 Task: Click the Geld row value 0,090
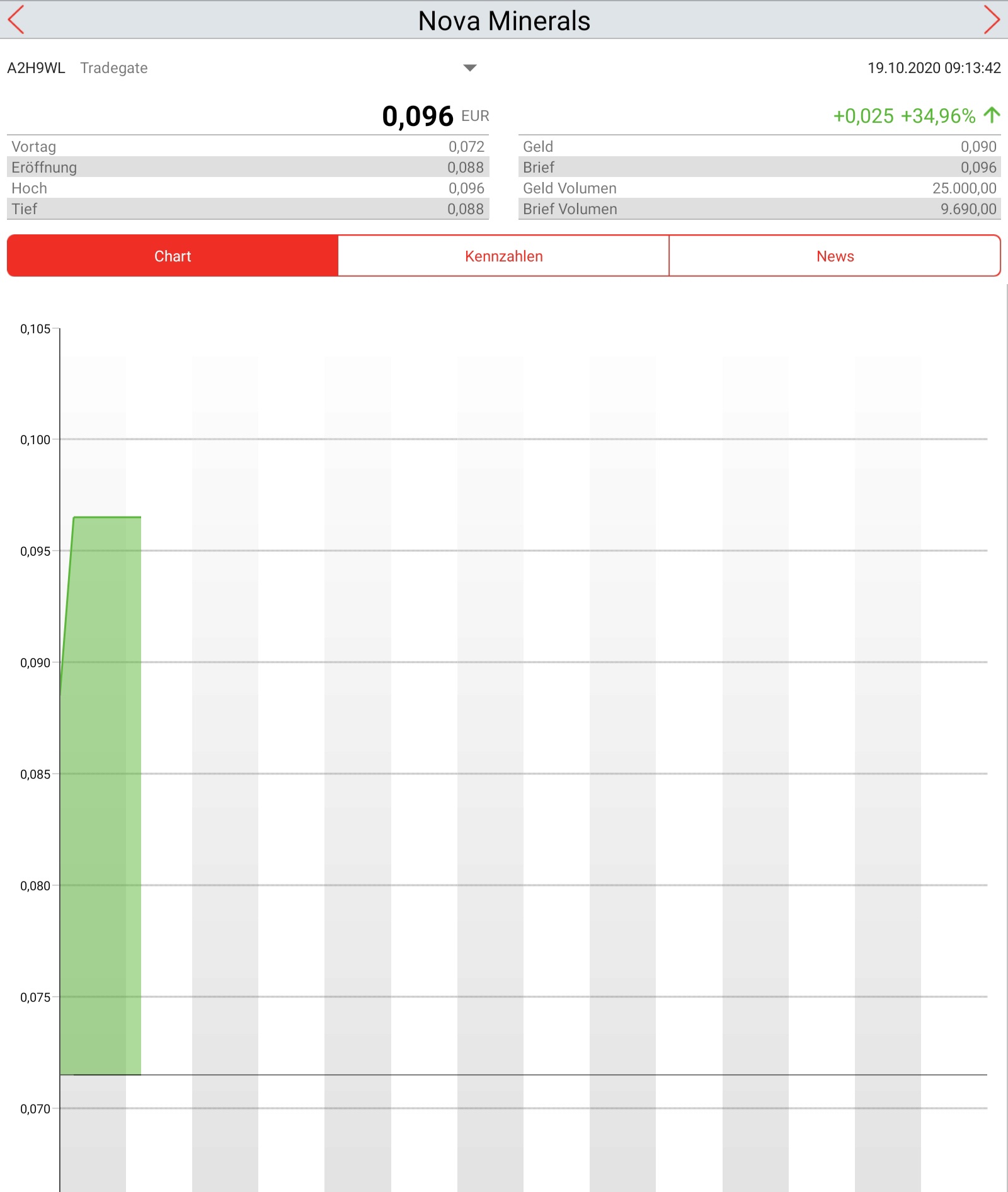pos(978,147)
